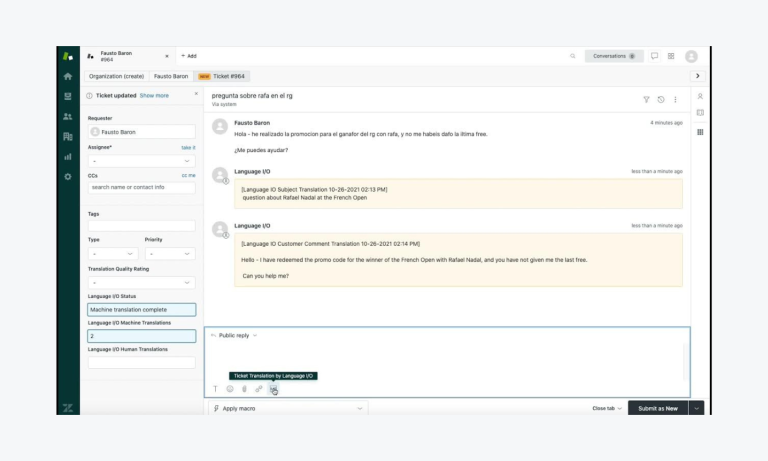Click the ticket subject 'pregunta sobre rafa en el rg'

coord(252,96)
